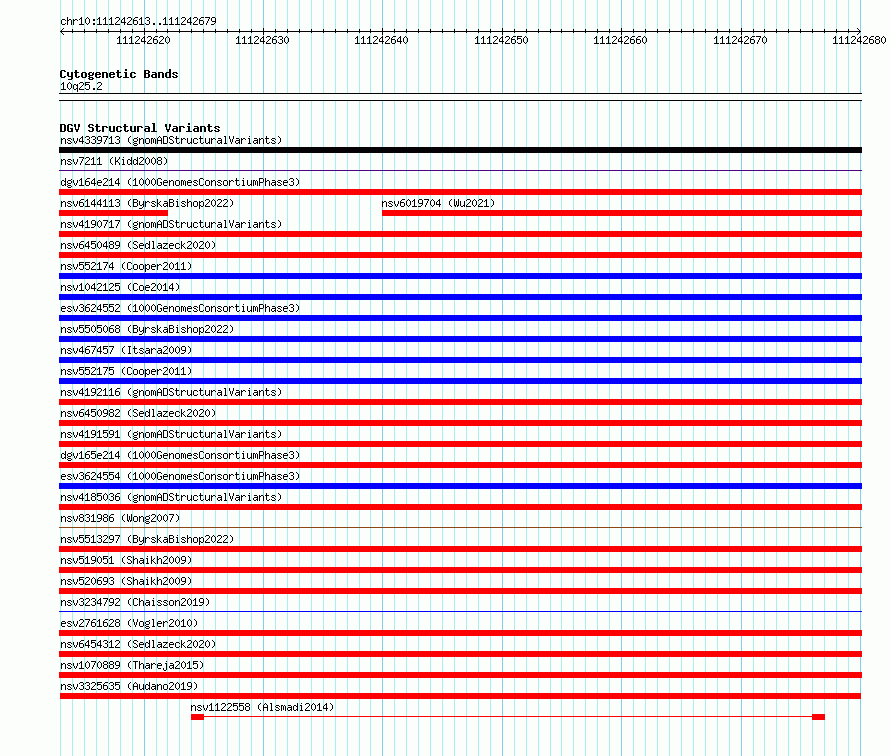Click the blue bar under nsv1042125 (Coe2014)

[x=460, y=297]
